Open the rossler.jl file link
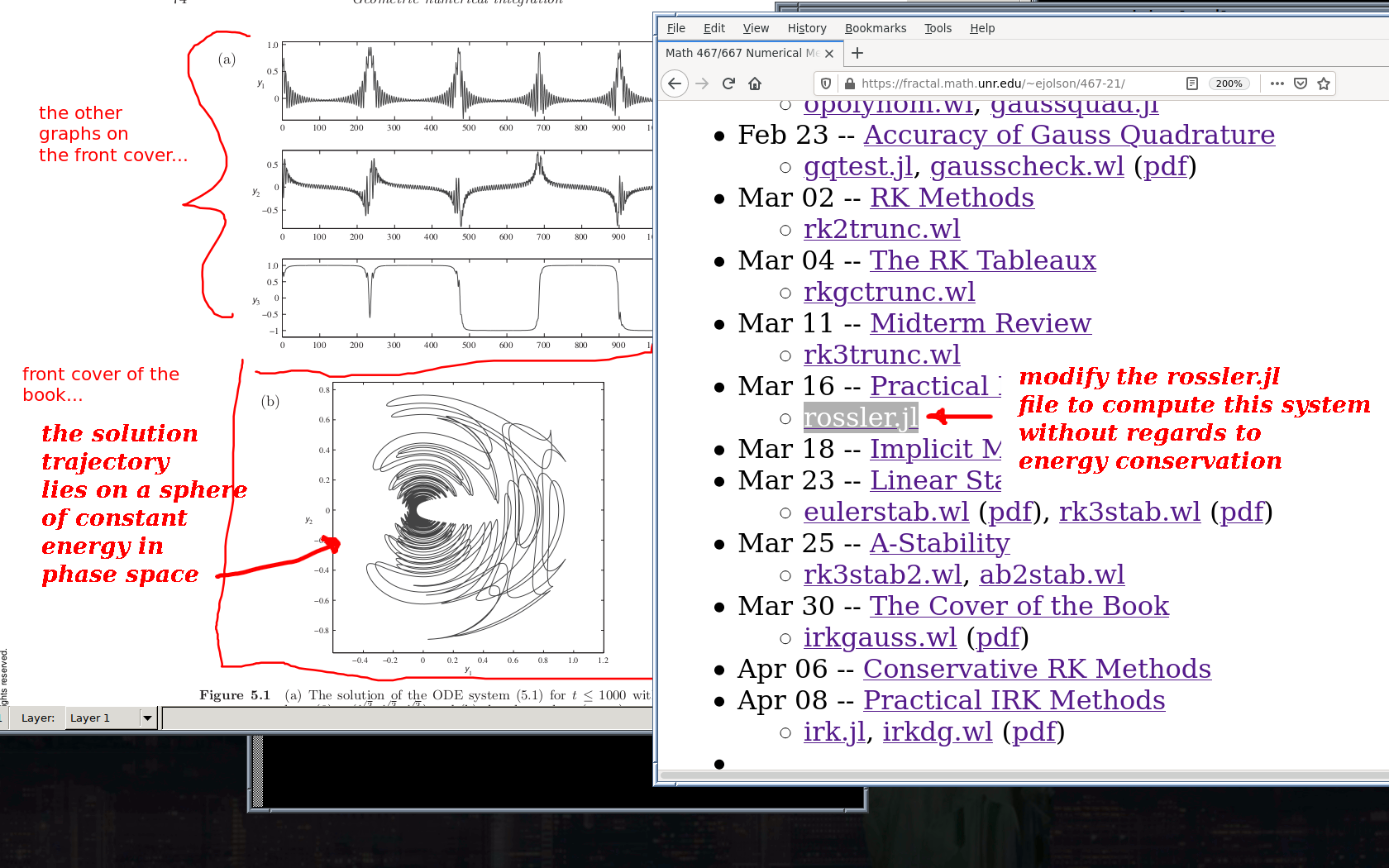Image resolution: width=1389 pixels, height=868 pixels. coord(860,417)
